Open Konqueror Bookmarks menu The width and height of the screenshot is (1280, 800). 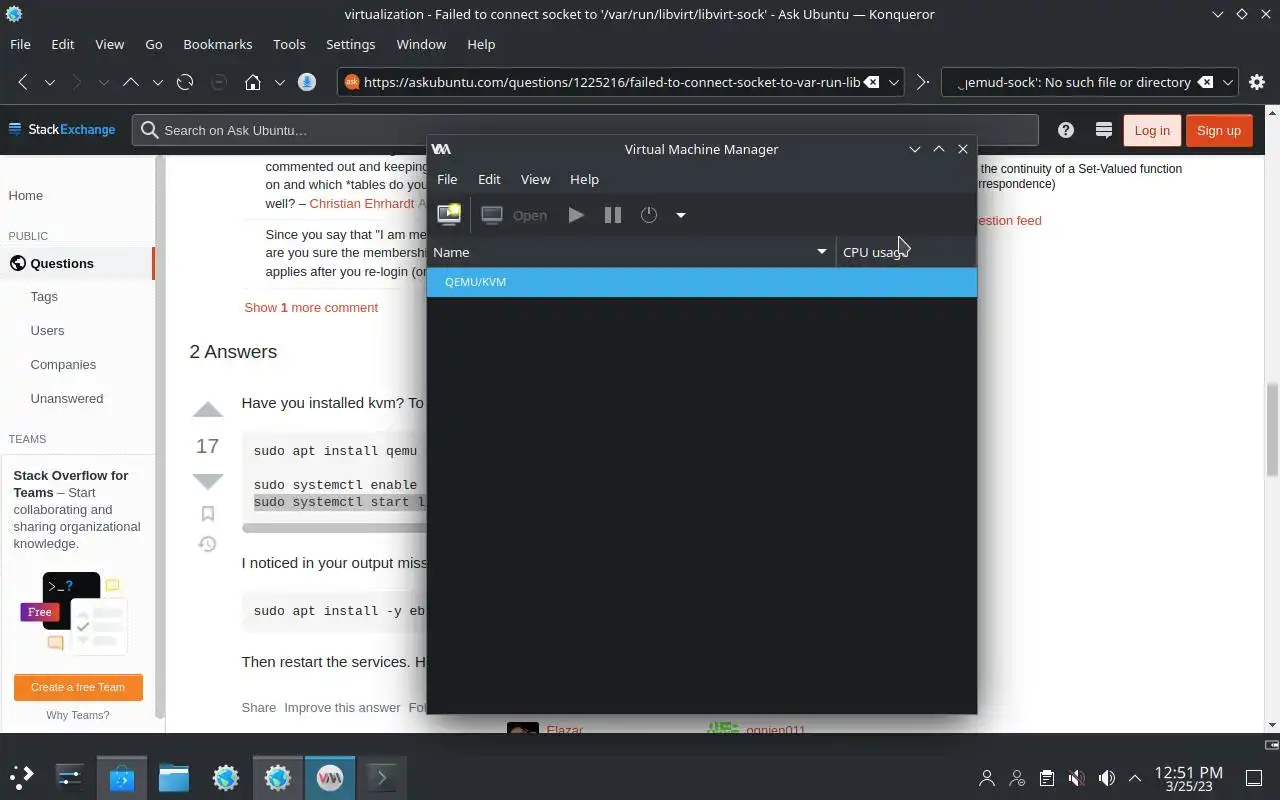point(218,44)
